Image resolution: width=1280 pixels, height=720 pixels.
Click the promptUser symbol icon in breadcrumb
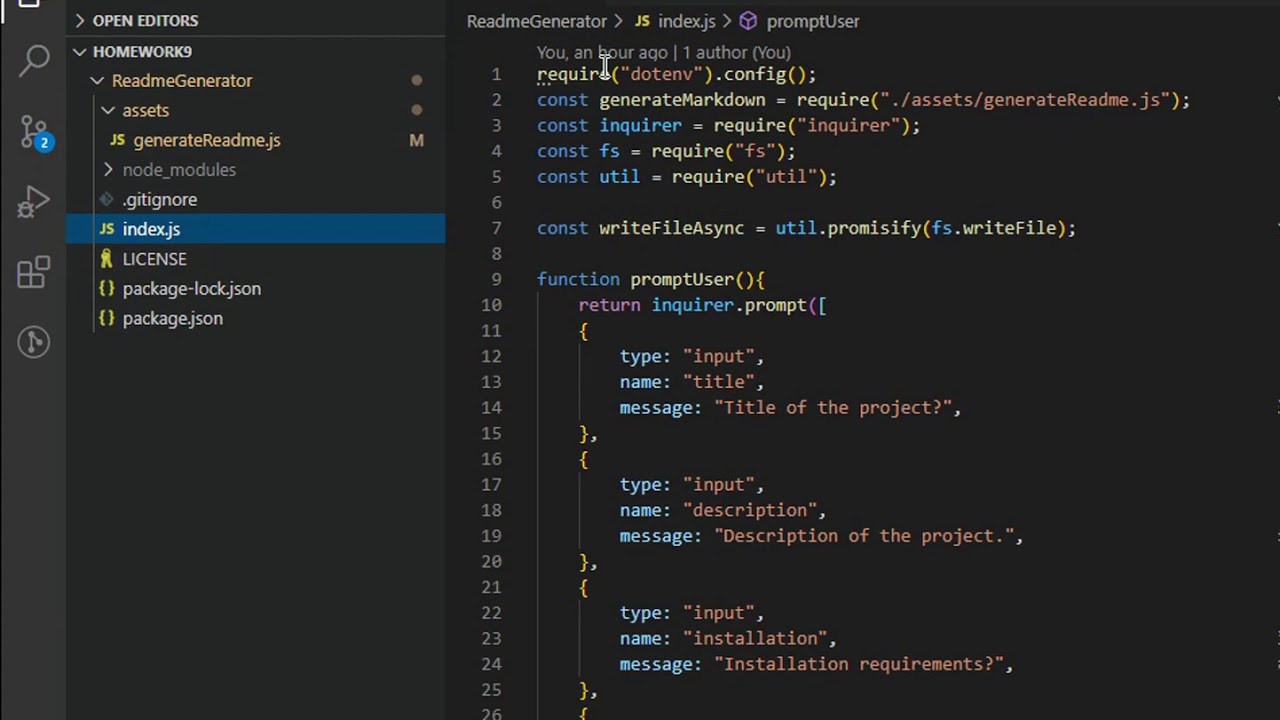click(x=748, y=21)
